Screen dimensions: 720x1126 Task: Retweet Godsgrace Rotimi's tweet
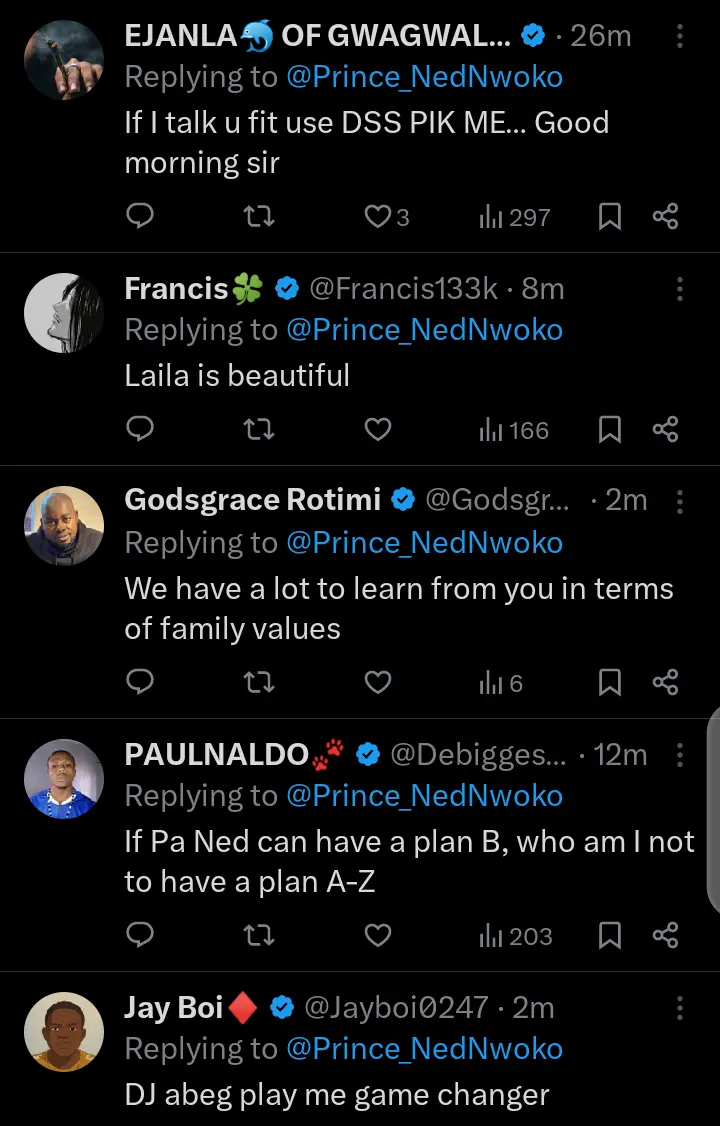259,683
